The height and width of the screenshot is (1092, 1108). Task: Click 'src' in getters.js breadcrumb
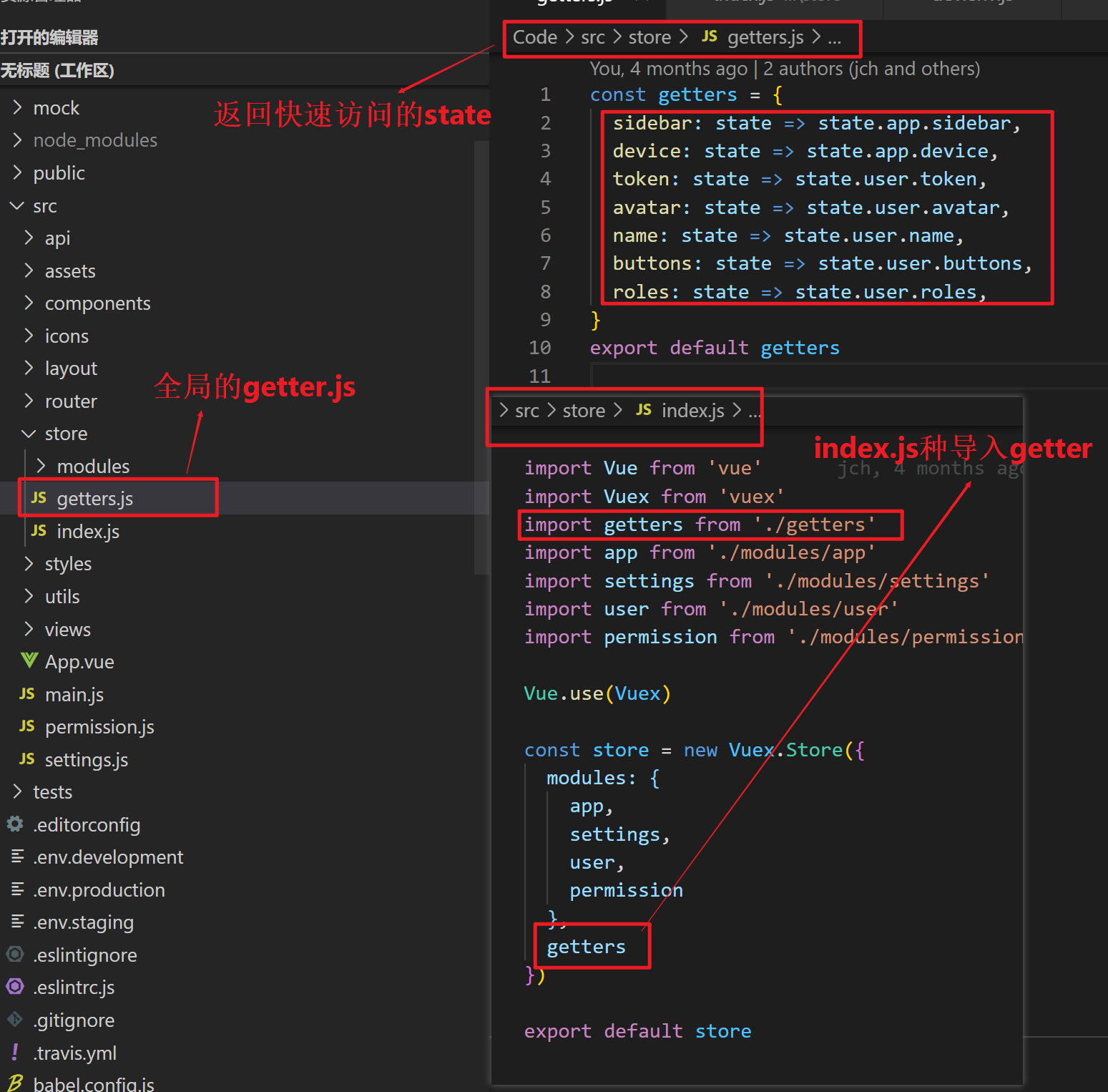593,37
